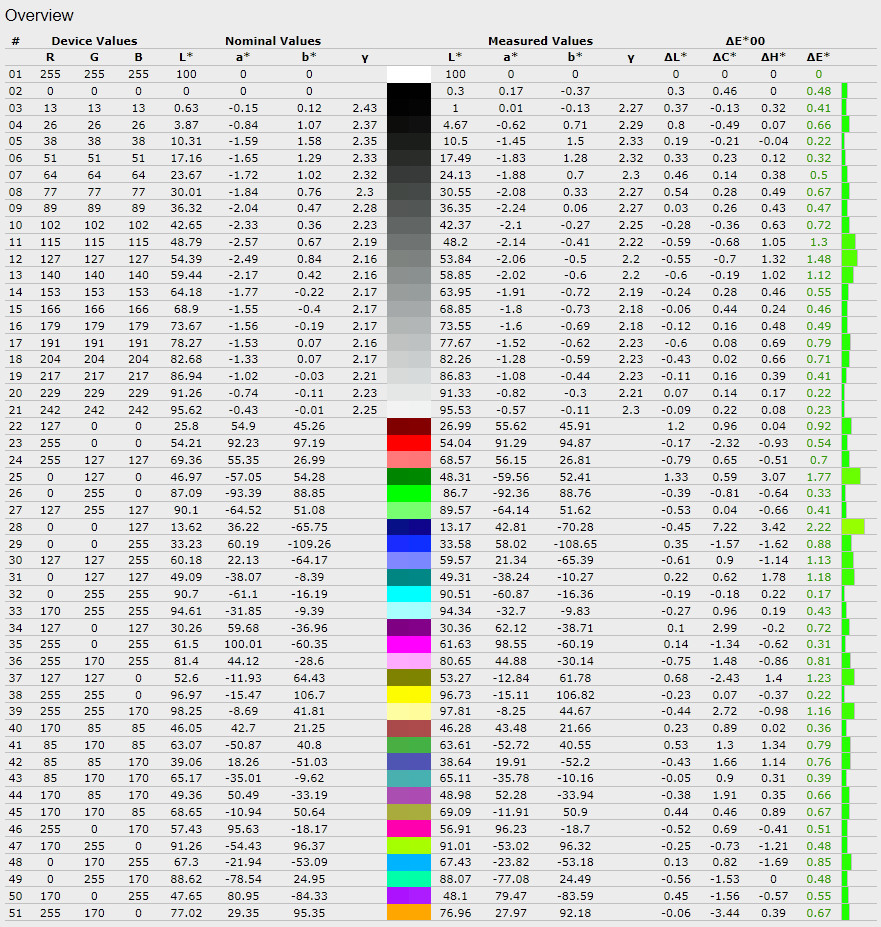Click the orange swatch in row 51

[x=409, y=912]
